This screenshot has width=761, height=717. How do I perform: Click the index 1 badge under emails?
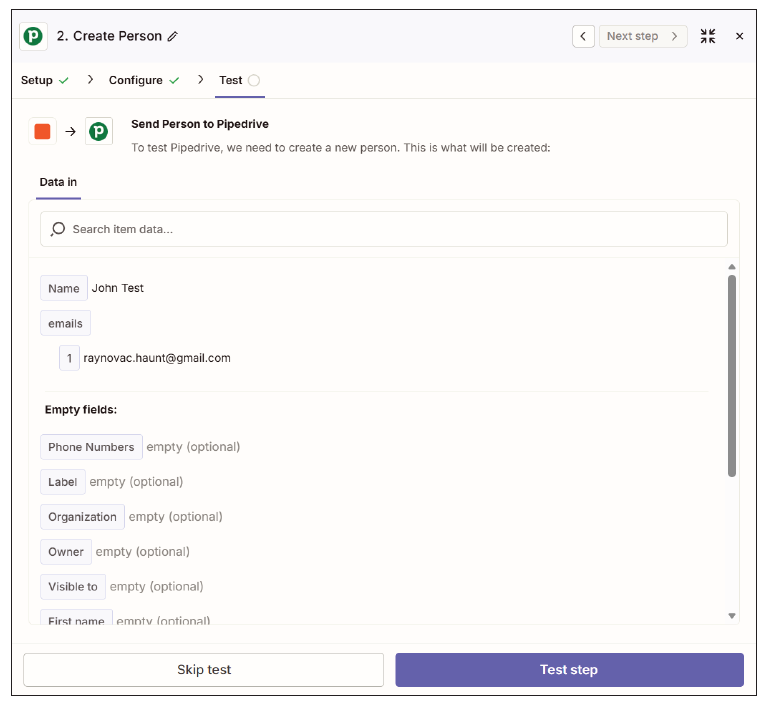(69, 358)
